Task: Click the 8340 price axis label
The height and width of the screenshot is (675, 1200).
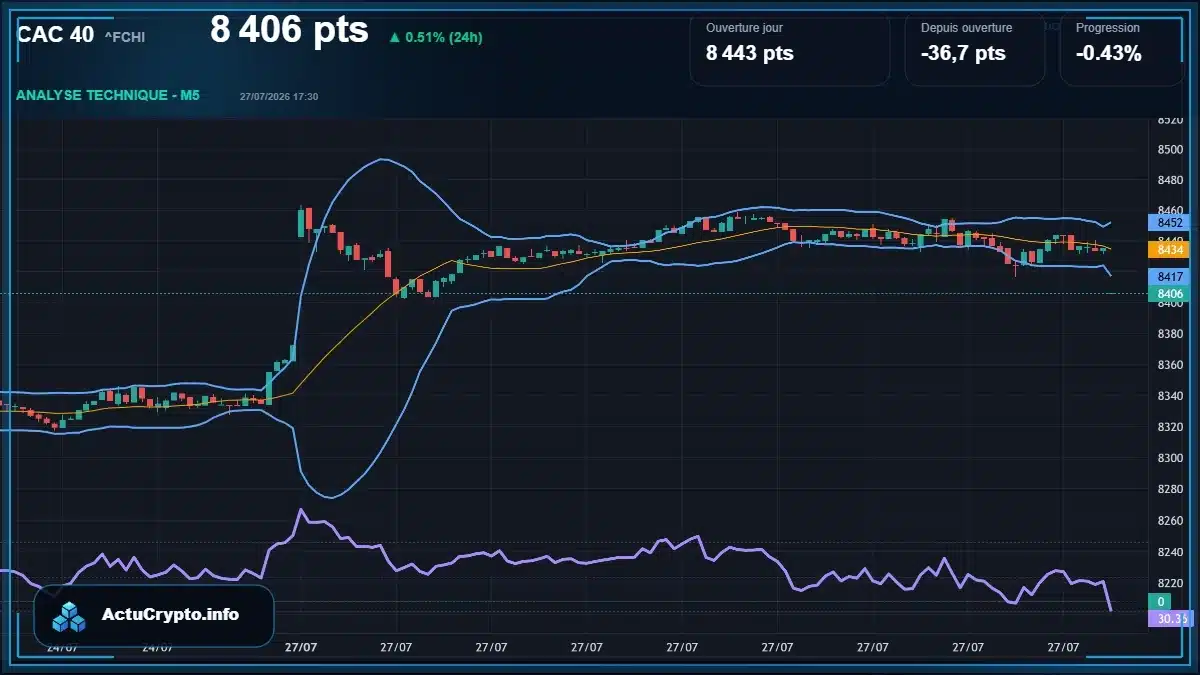Action: tap(1170, 396)
